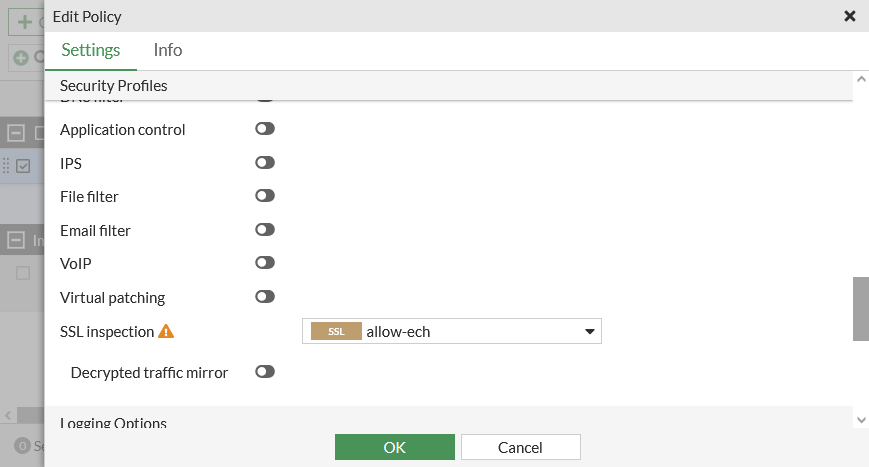Viewport: 869px width, 467px height.
Task: Switch on the Email filter toggle
Action: tap(265, 230)
